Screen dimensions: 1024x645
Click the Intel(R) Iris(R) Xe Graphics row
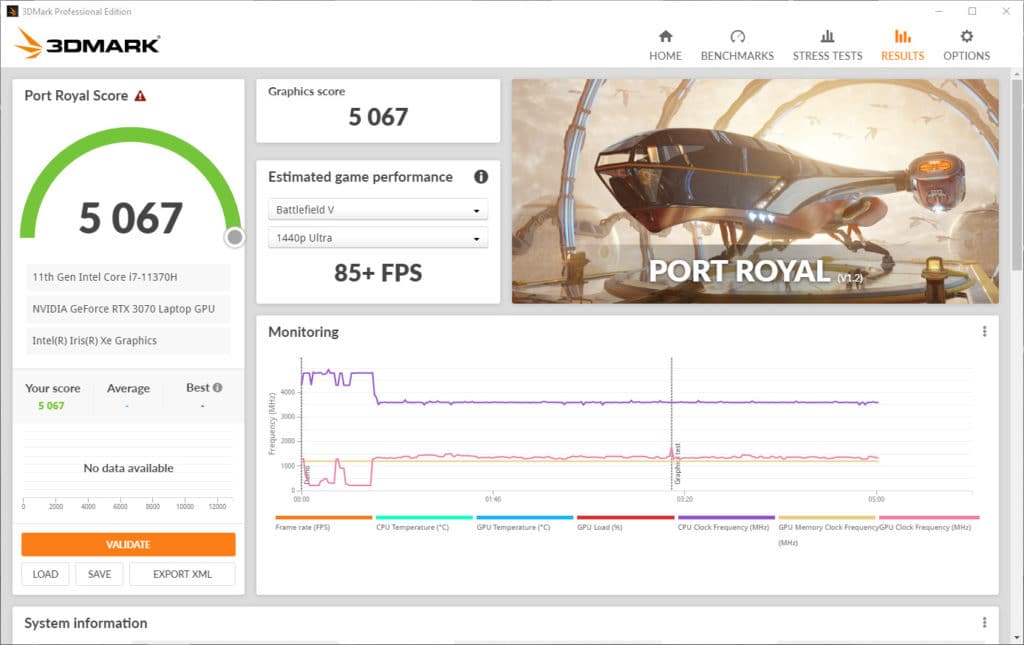(x=128, y=340)
